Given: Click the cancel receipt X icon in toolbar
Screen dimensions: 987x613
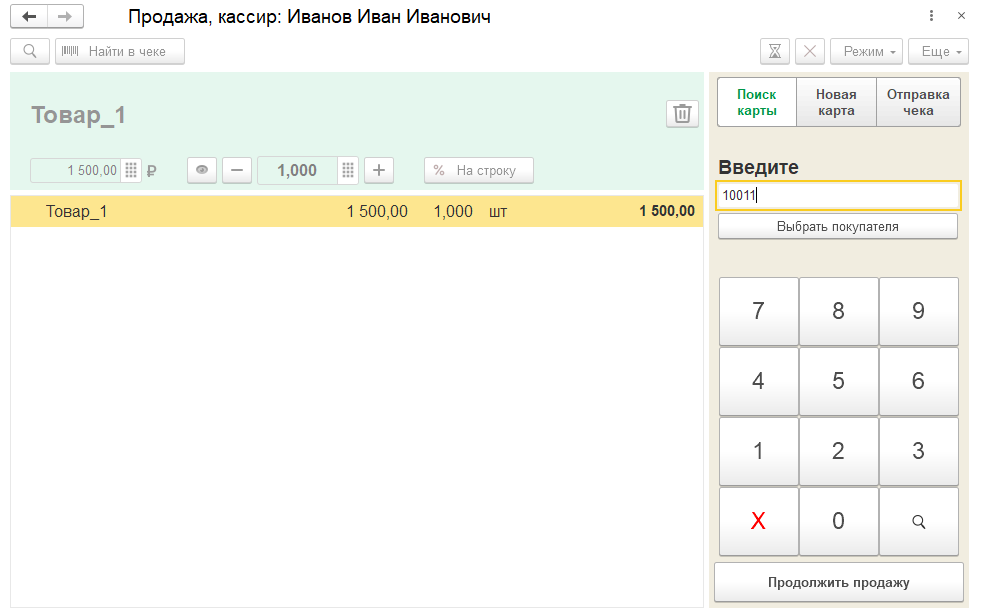Looking at the screenshot, I should click(810, 52).
